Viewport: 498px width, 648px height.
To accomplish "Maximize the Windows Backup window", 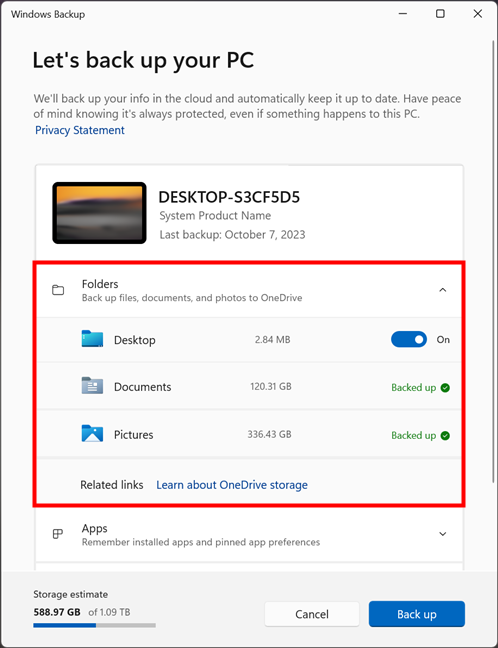I will (441, 14).
